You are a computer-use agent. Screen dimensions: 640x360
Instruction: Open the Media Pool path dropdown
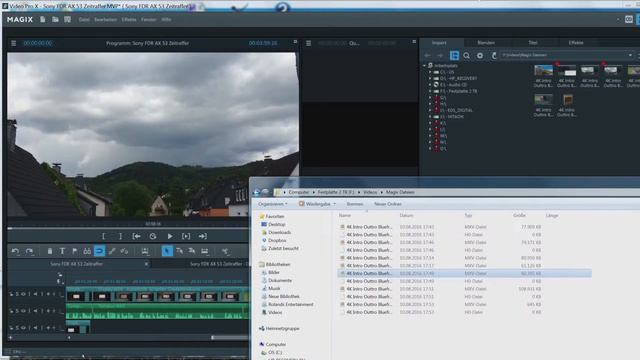pyautogui.click(x=630, y=55)
